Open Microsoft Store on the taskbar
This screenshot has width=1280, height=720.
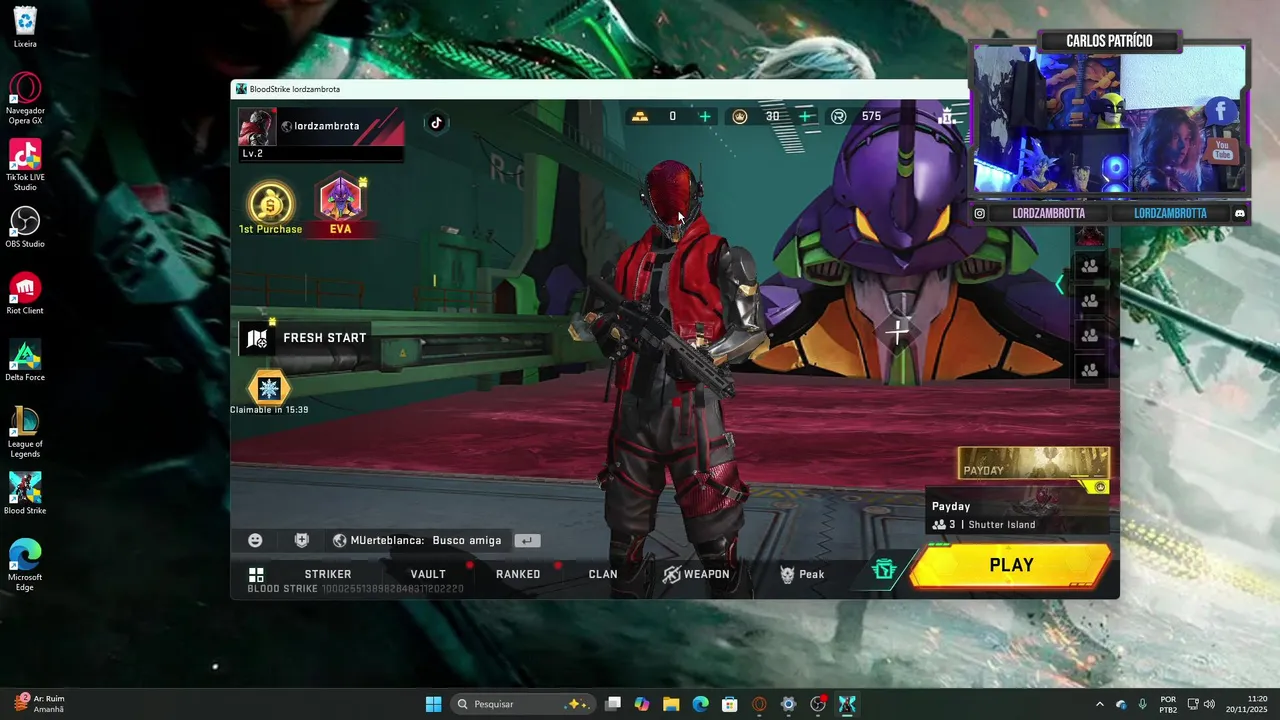tap(730, 704)
